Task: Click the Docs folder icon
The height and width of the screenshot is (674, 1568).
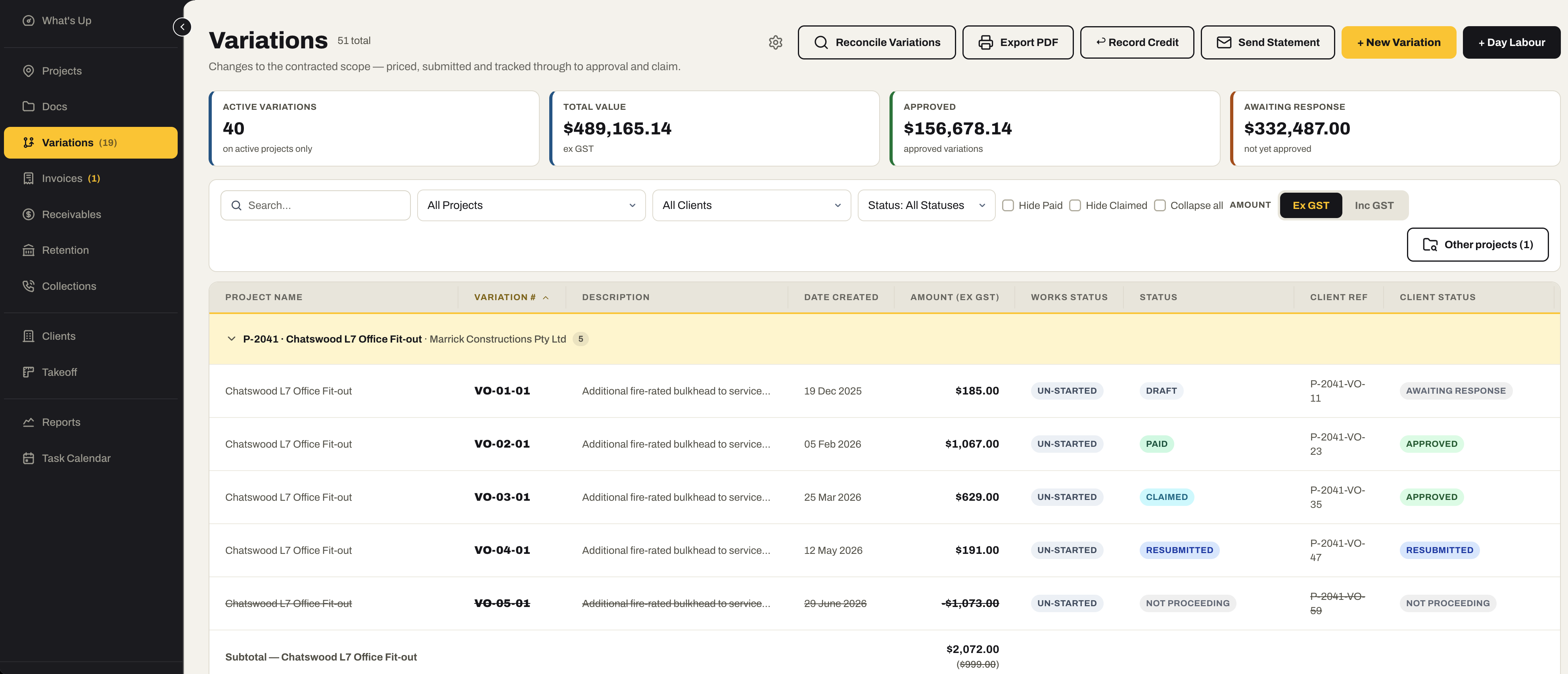Action: [28, 107]
